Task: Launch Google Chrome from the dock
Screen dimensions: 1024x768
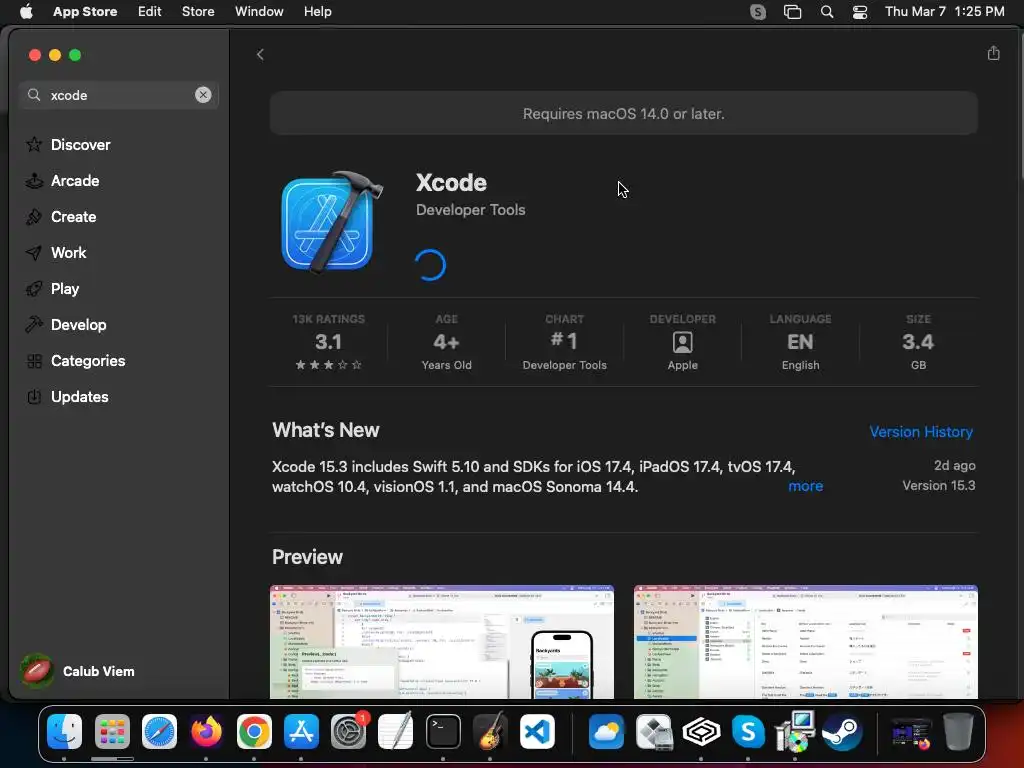Action: (254, 731)
